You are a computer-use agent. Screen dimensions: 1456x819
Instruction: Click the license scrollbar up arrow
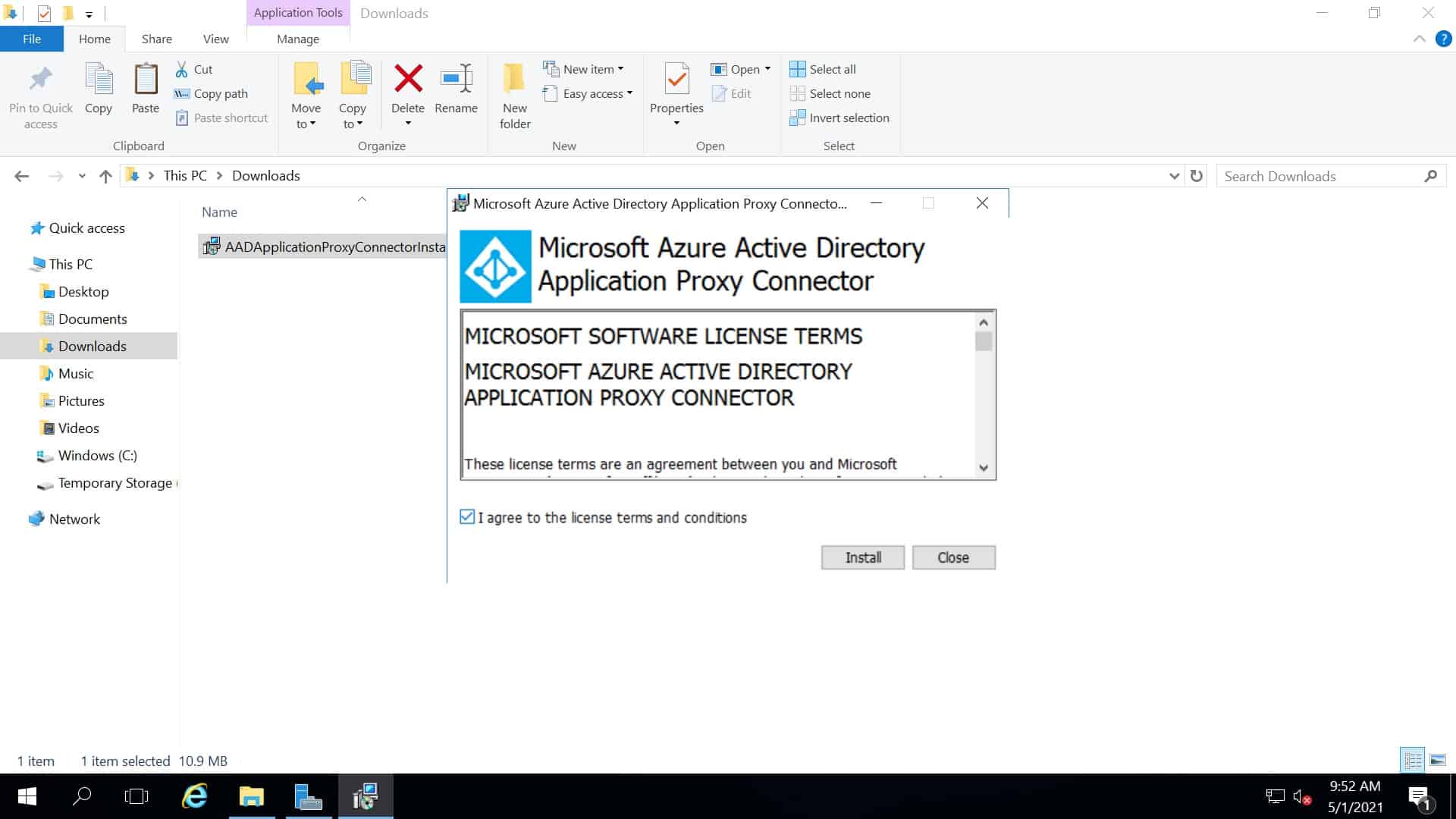point(984,322)
